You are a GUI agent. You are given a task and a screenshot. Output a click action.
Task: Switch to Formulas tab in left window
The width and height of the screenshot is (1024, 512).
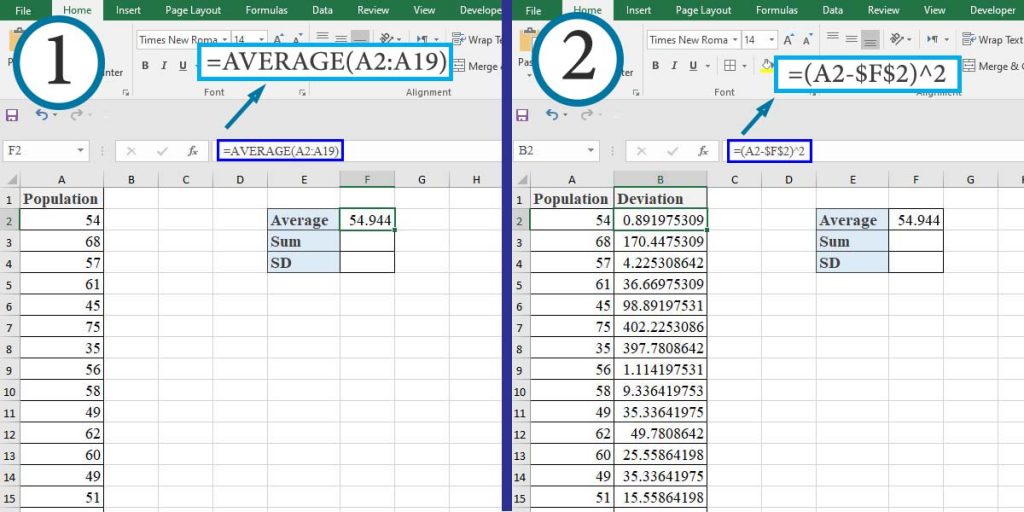[x=266, y=10]
